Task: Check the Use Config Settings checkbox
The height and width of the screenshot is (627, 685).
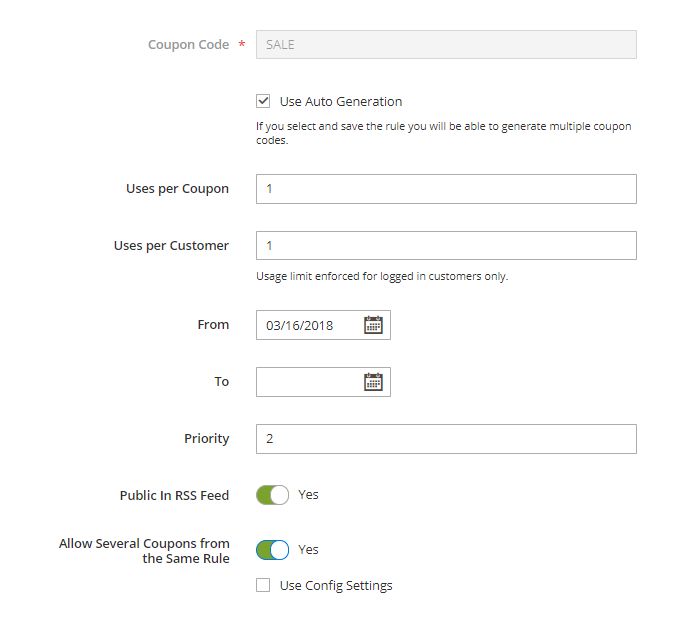Action: [x=263, y=585]
